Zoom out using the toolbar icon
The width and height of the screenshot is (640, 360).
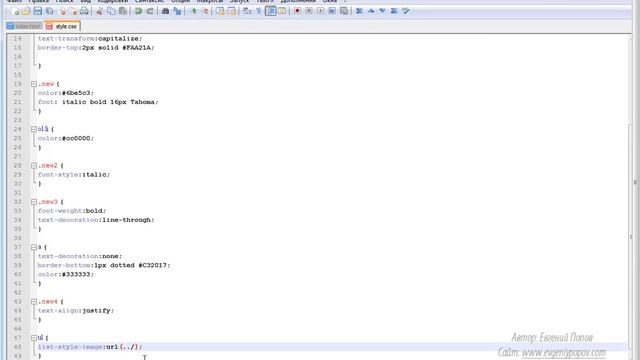[x=205, y=11]
